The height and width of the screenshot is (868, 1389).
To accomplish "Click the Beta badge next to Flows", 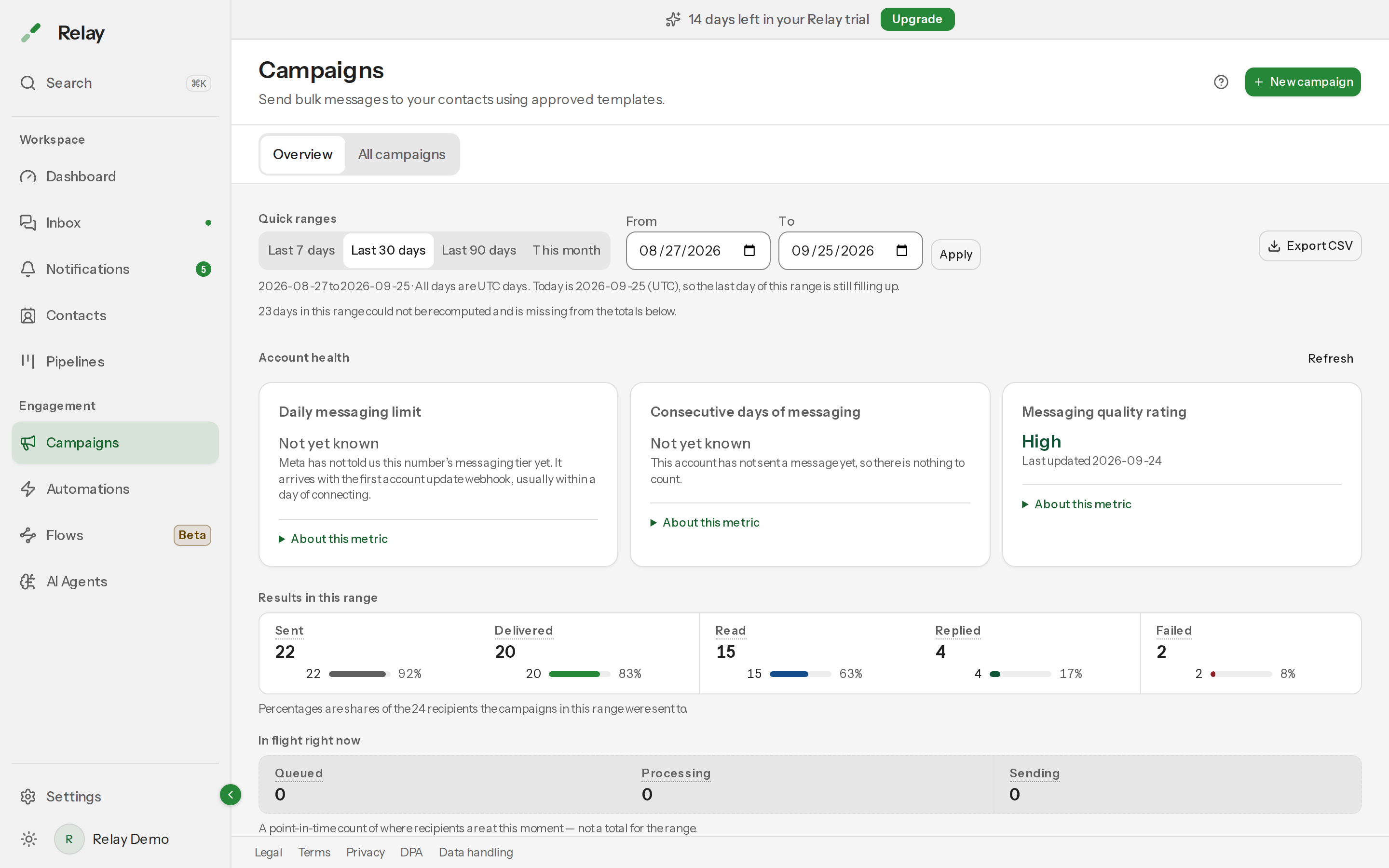I will (192, 535).
